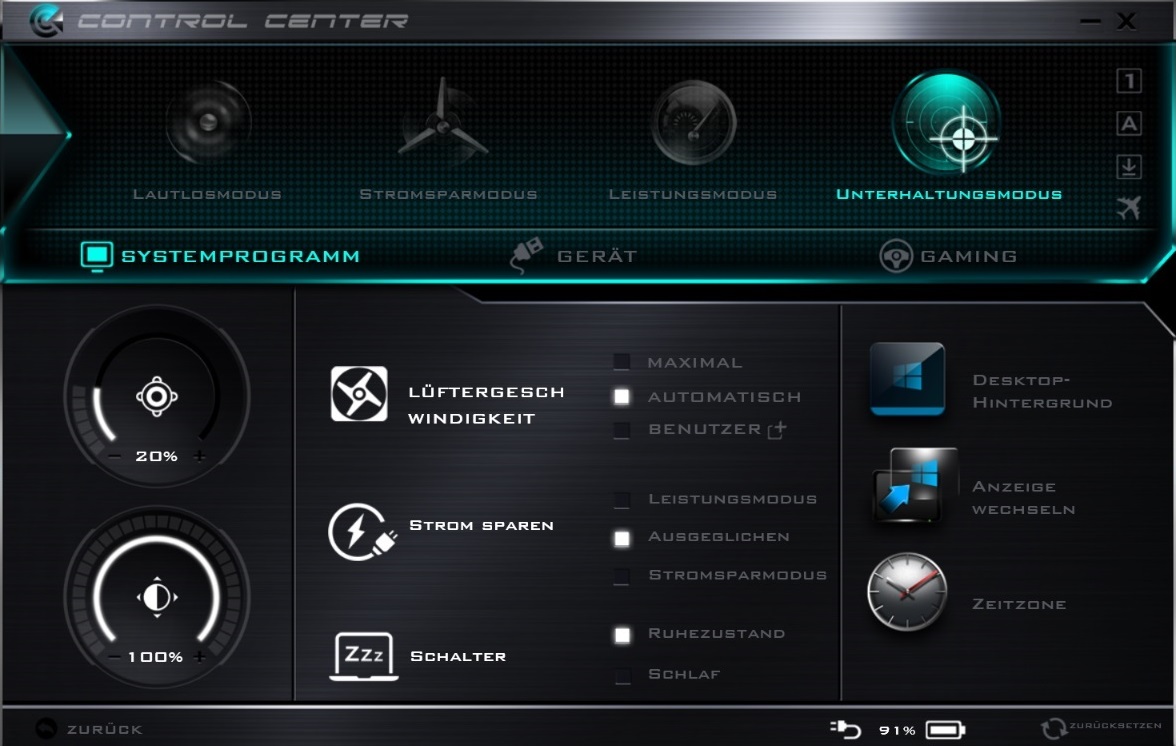Image resolution: width=1176 pixels, height=746 pixels.
Task: Select Benutzer fan speed option
Action: [622, 430]
